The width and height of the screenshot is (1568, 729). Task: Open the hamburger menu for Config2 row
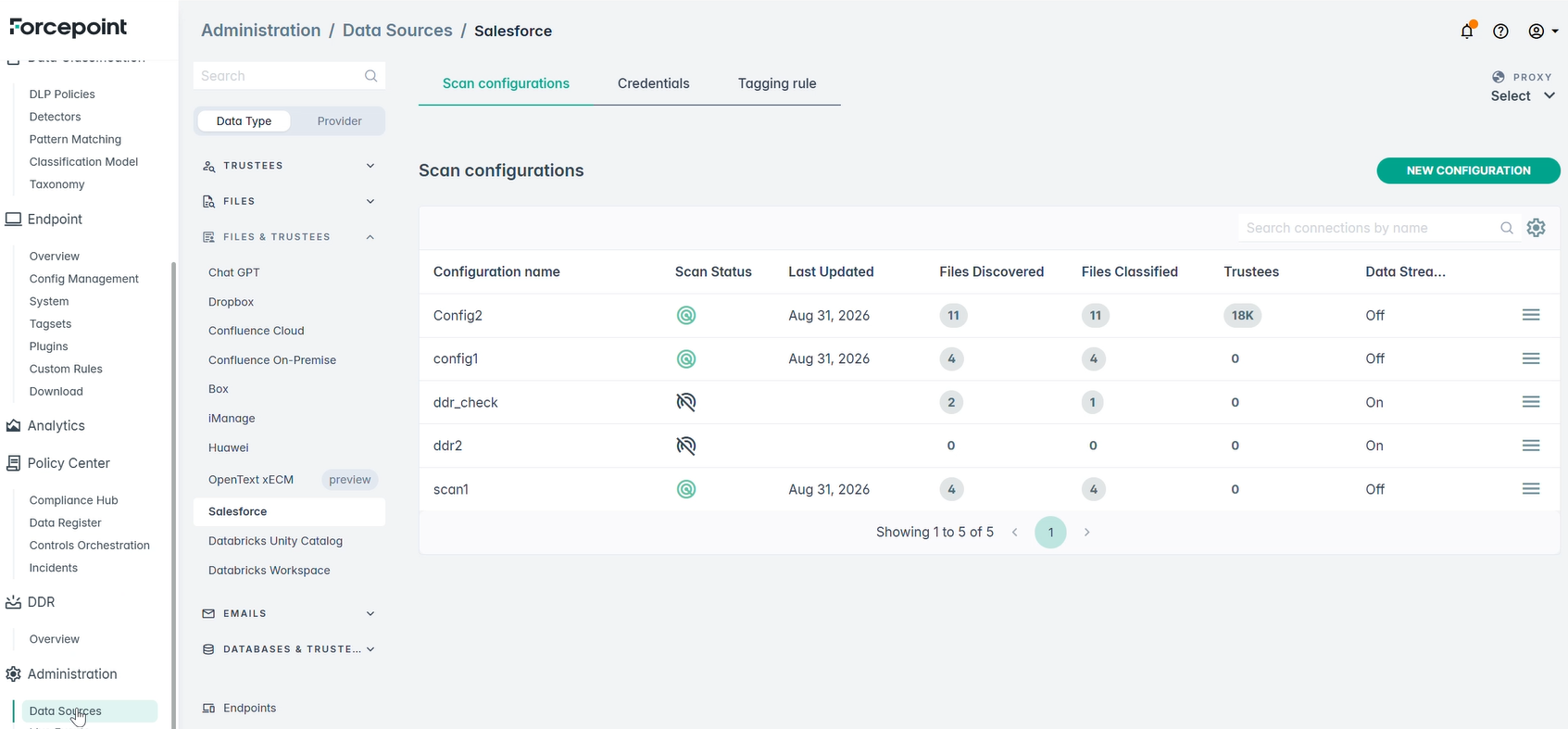pos(1531,315)
